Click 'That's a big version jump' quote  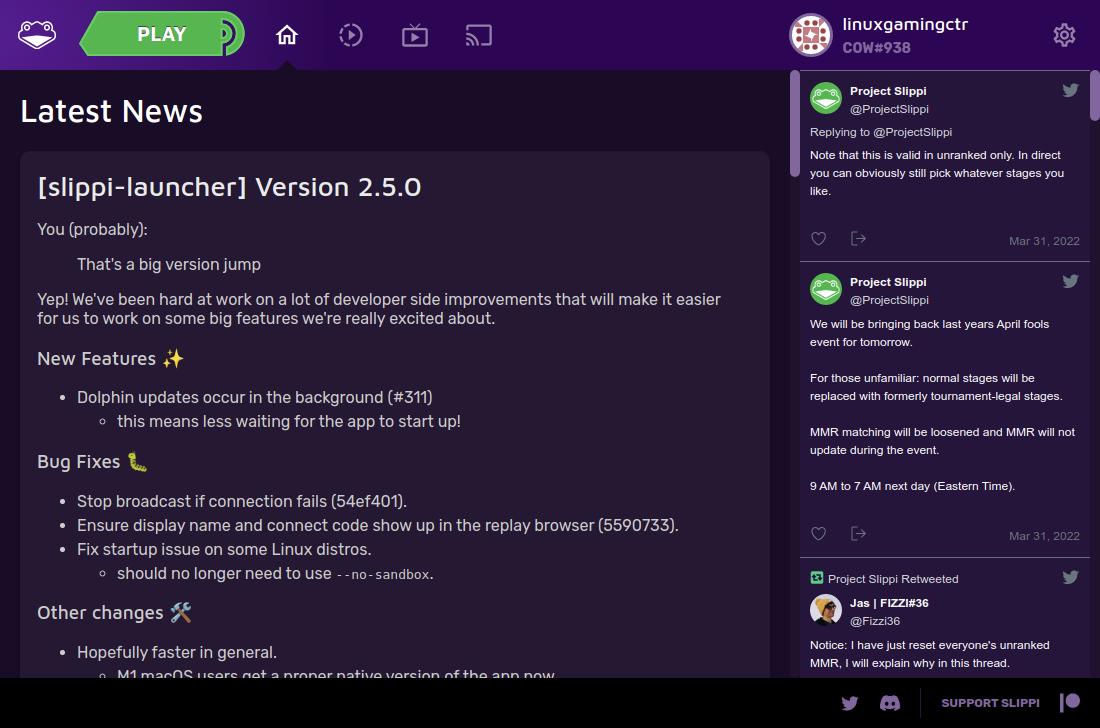pyautogui.click(x=168, y=264)
